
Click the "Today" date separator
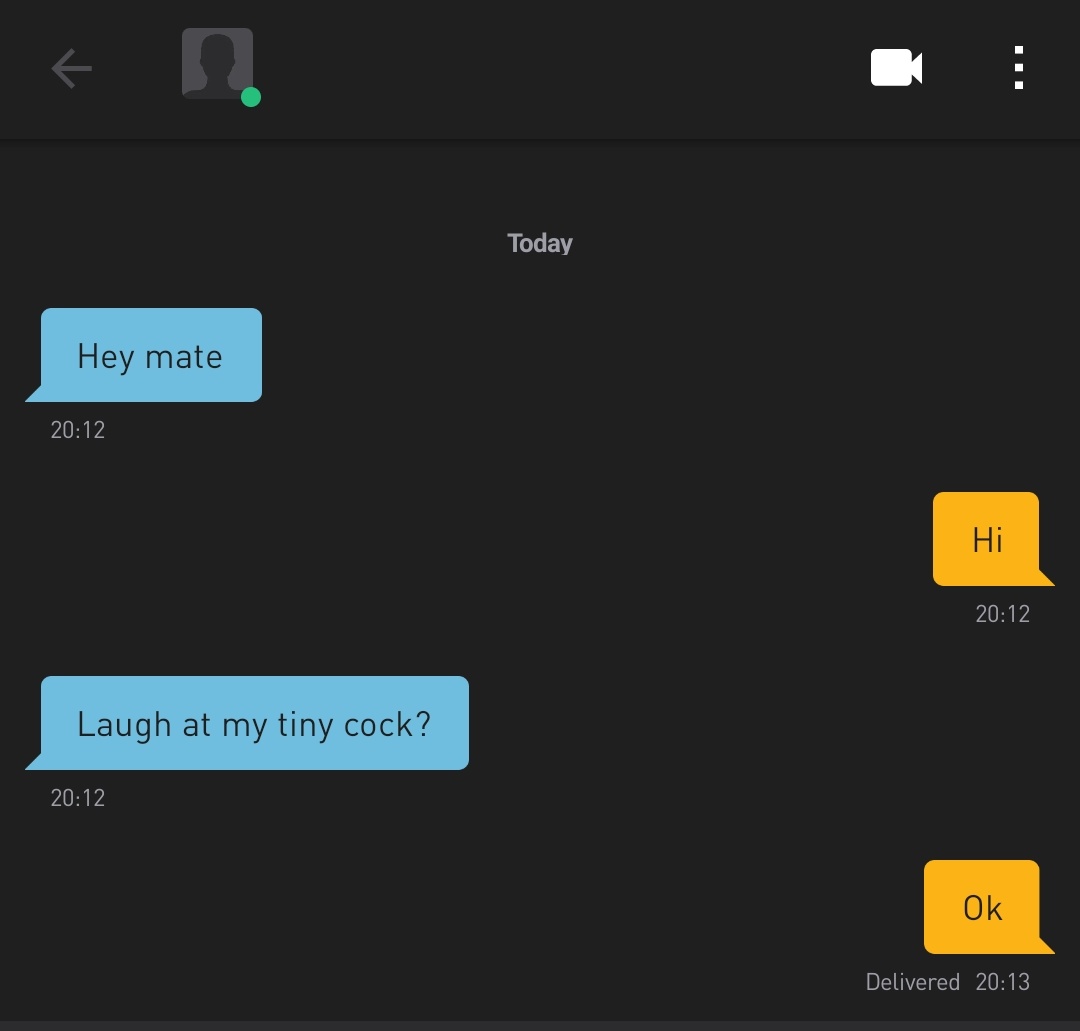[x=540, y=243]
